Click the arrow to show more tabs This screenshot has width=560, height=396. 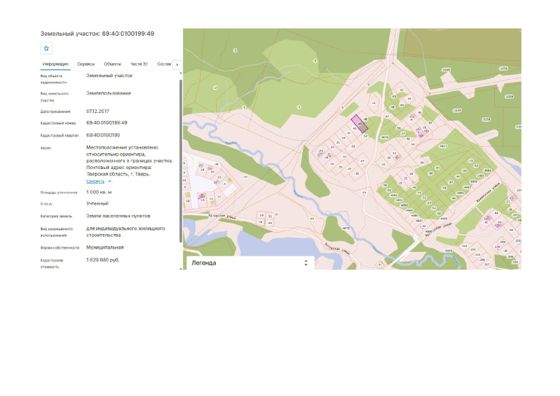[x=177, y=65]
